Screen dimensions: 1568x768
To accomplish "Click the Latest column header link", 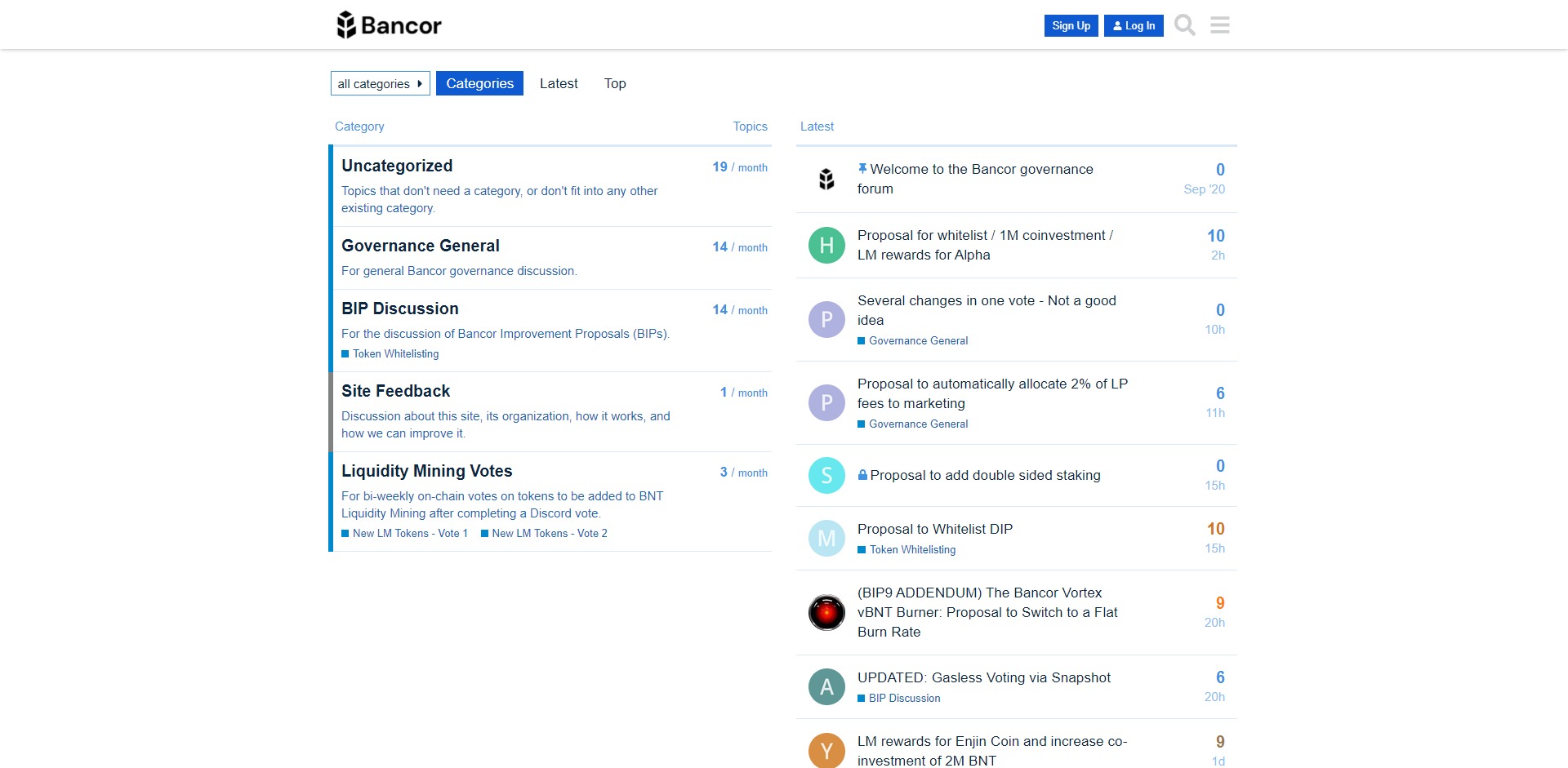I will [817, 127].
